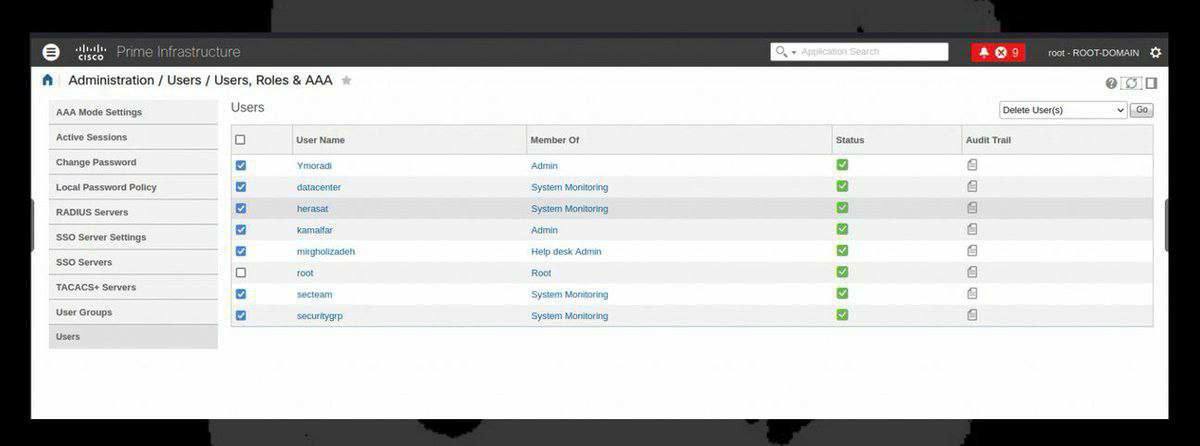
Task: Favorite this page with the star icon
Action: tap(346, 80)
